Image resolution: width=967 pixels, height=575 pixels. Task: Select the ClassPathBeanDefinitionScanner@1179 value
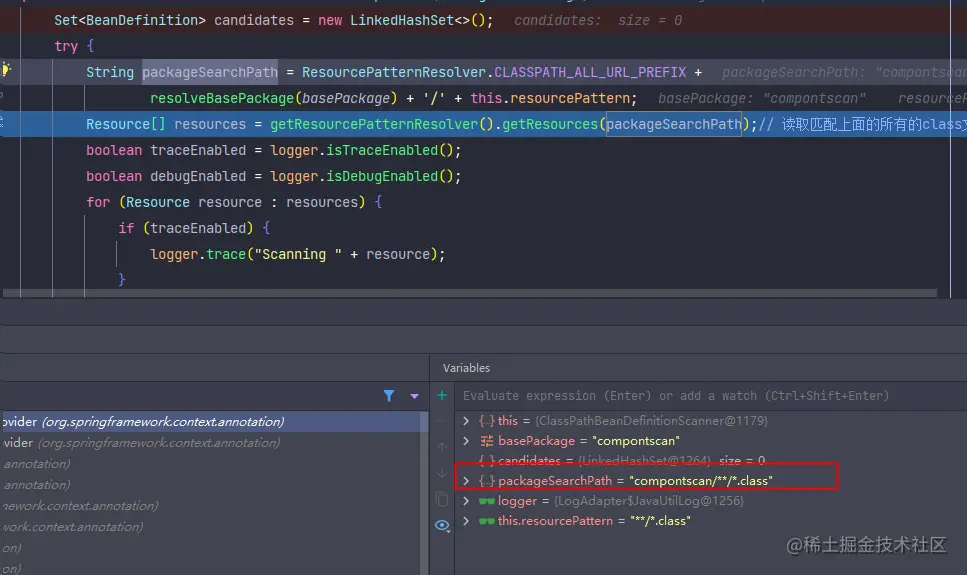pyautogui.click(x=651, y=421)
